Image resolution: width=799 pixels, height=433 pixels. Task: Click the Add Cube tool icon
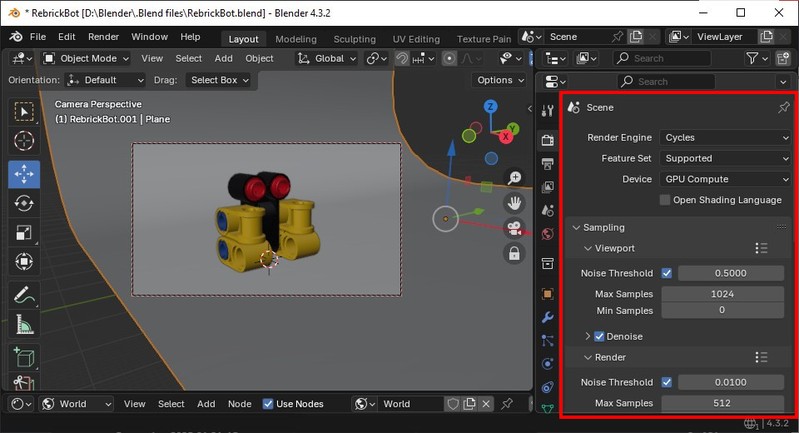coord(24,358)
